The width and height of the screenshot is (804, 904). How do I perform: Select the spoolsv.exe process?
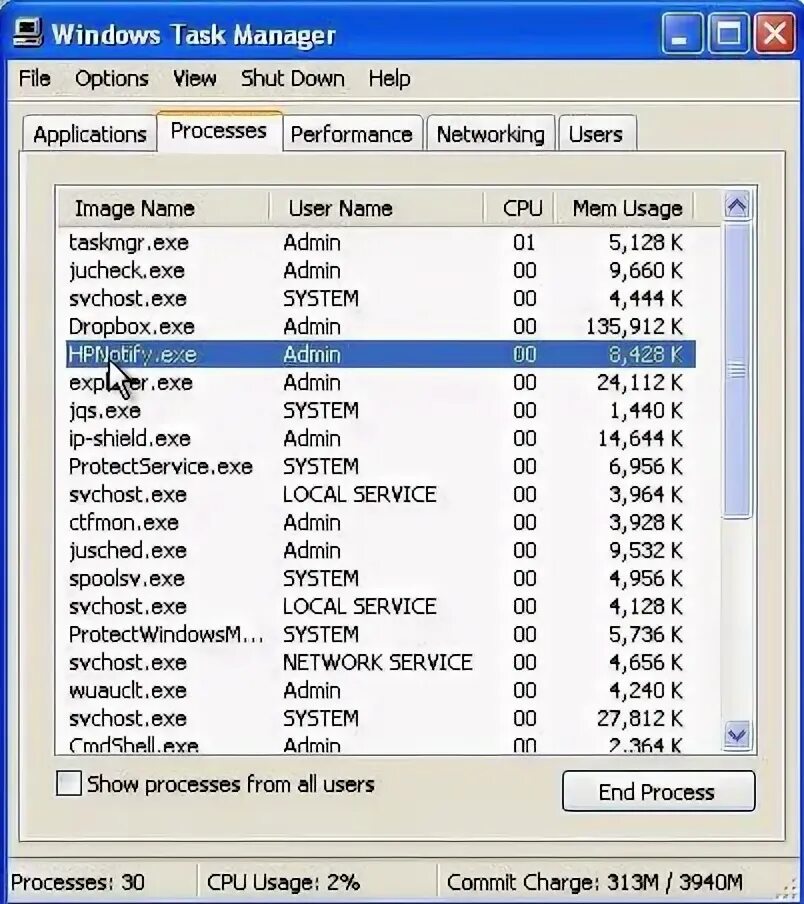click(380, 578)
